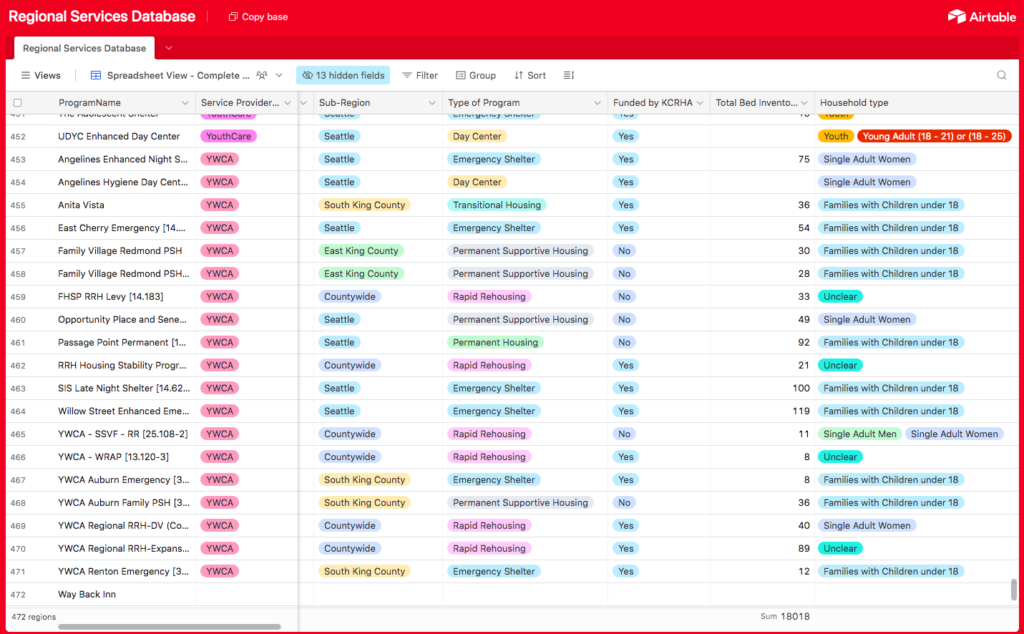Open the Group options
This screenshot has width=1024, height=634.
click(476, 75)
